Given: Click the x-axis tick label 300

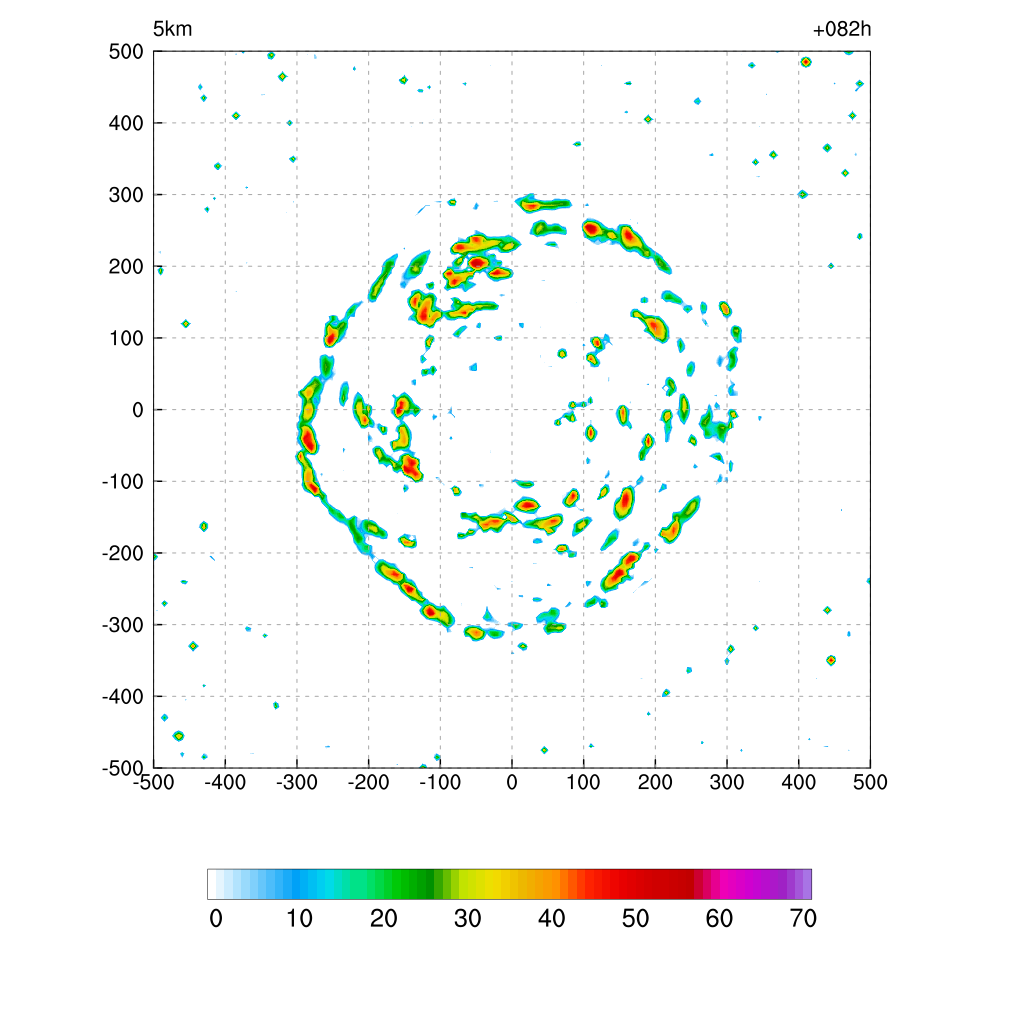Looking at the screenshot, I should pyautogui.click(x=727, y=782).
